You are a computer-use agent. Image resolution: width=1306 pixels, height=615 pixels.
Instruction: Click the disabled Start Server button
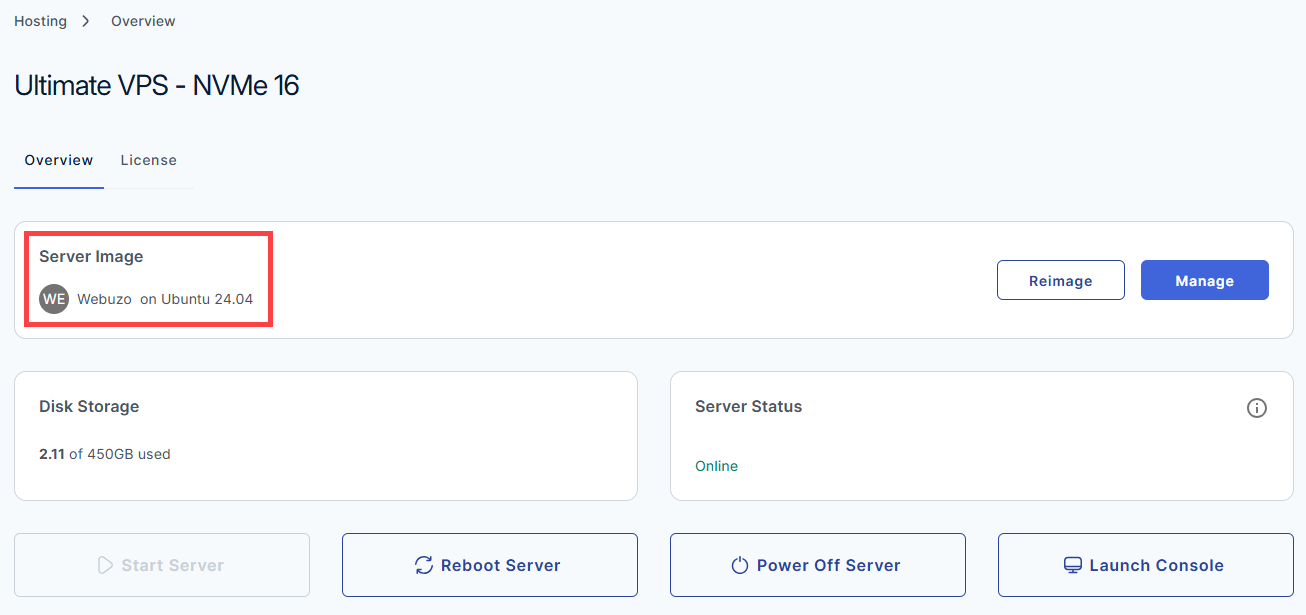pyautogui.click(x=162, y=565)
